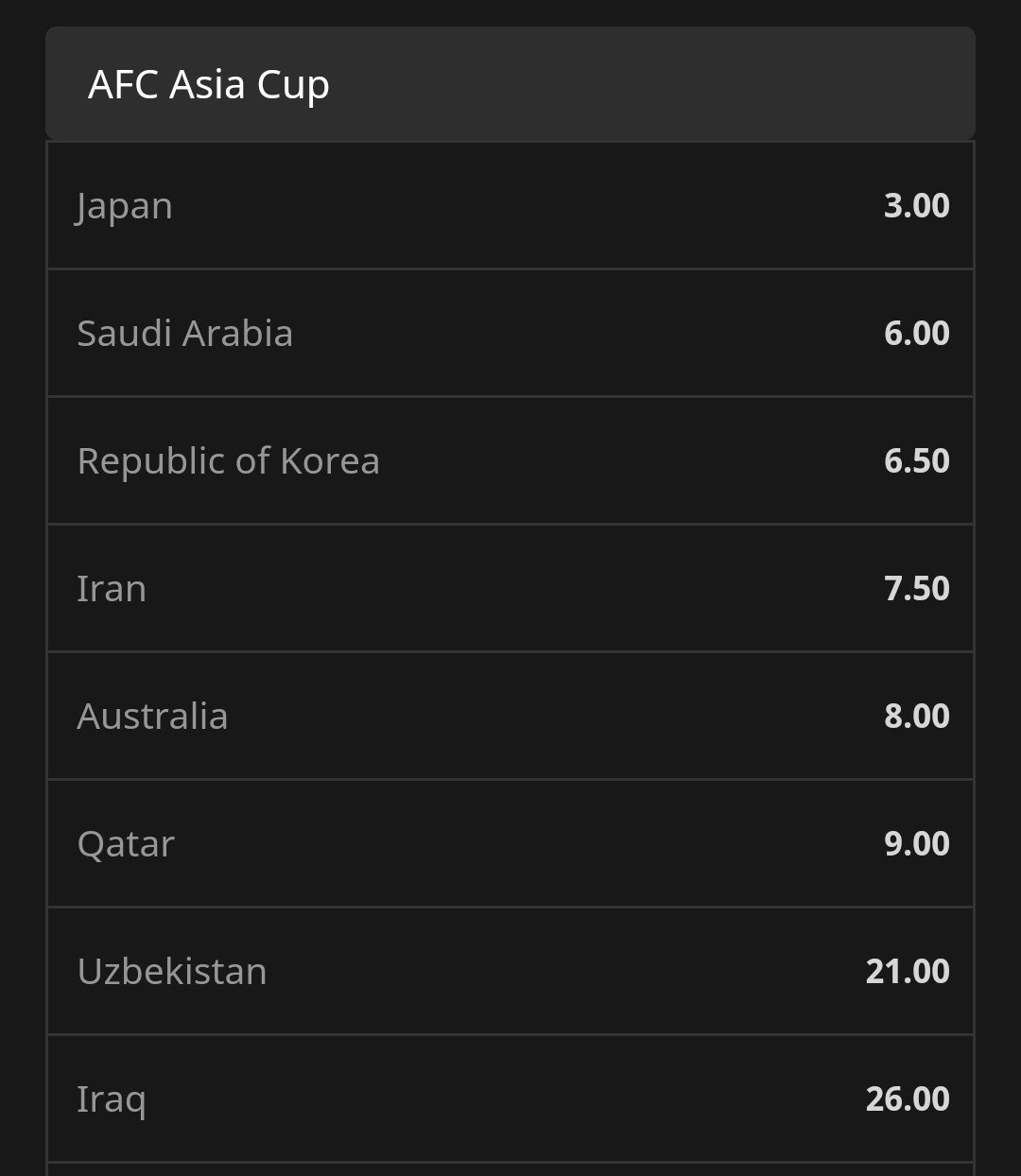Click the Japan team name
Image resolution: width=1021 pixels, height=1176 pixels.
(x=125, y=206)
